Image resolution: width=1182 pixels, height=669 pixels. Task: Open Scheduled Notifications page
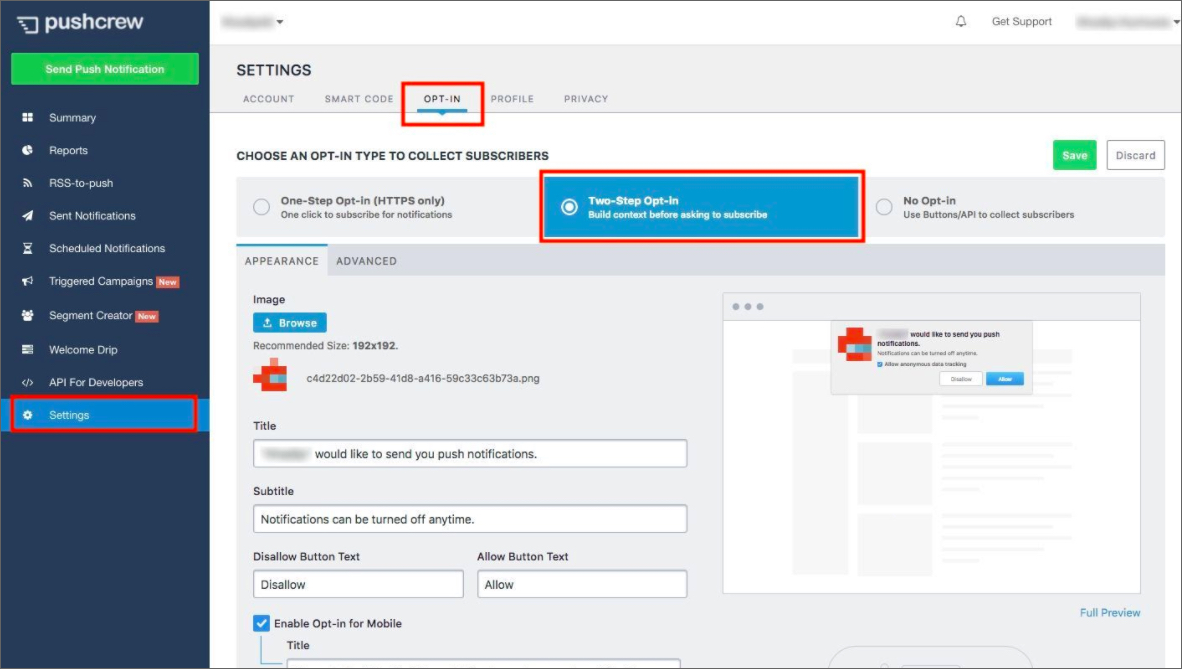point(107,248)
